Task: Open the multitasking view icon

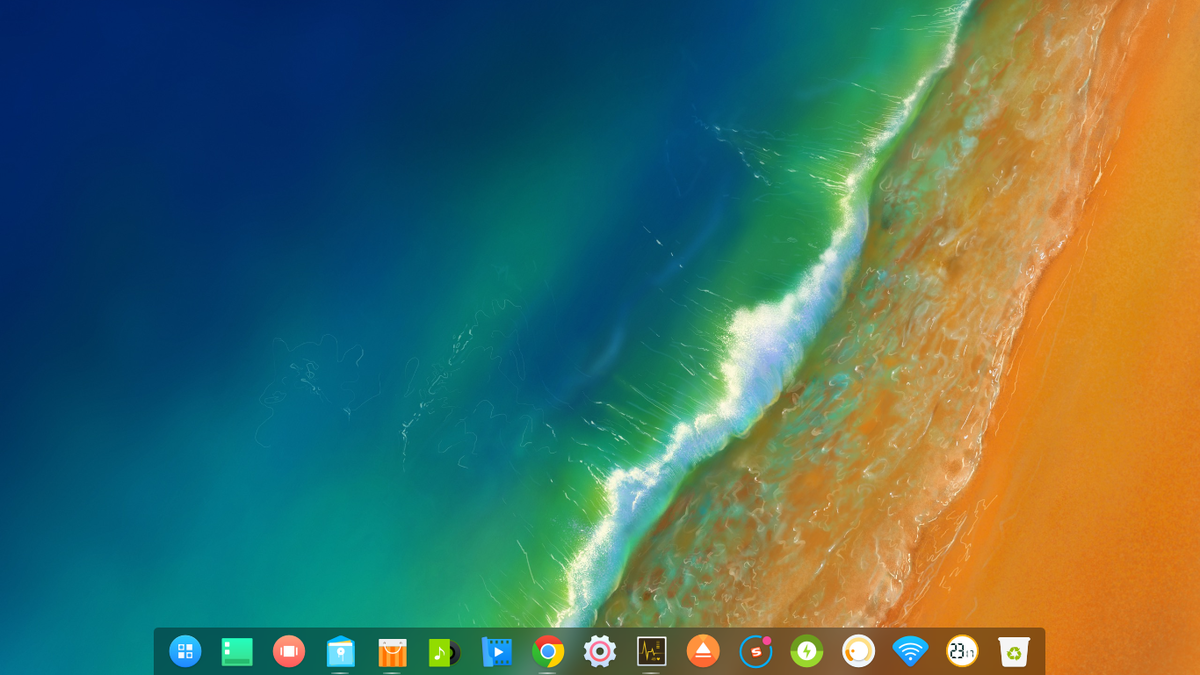Action: 236,651
